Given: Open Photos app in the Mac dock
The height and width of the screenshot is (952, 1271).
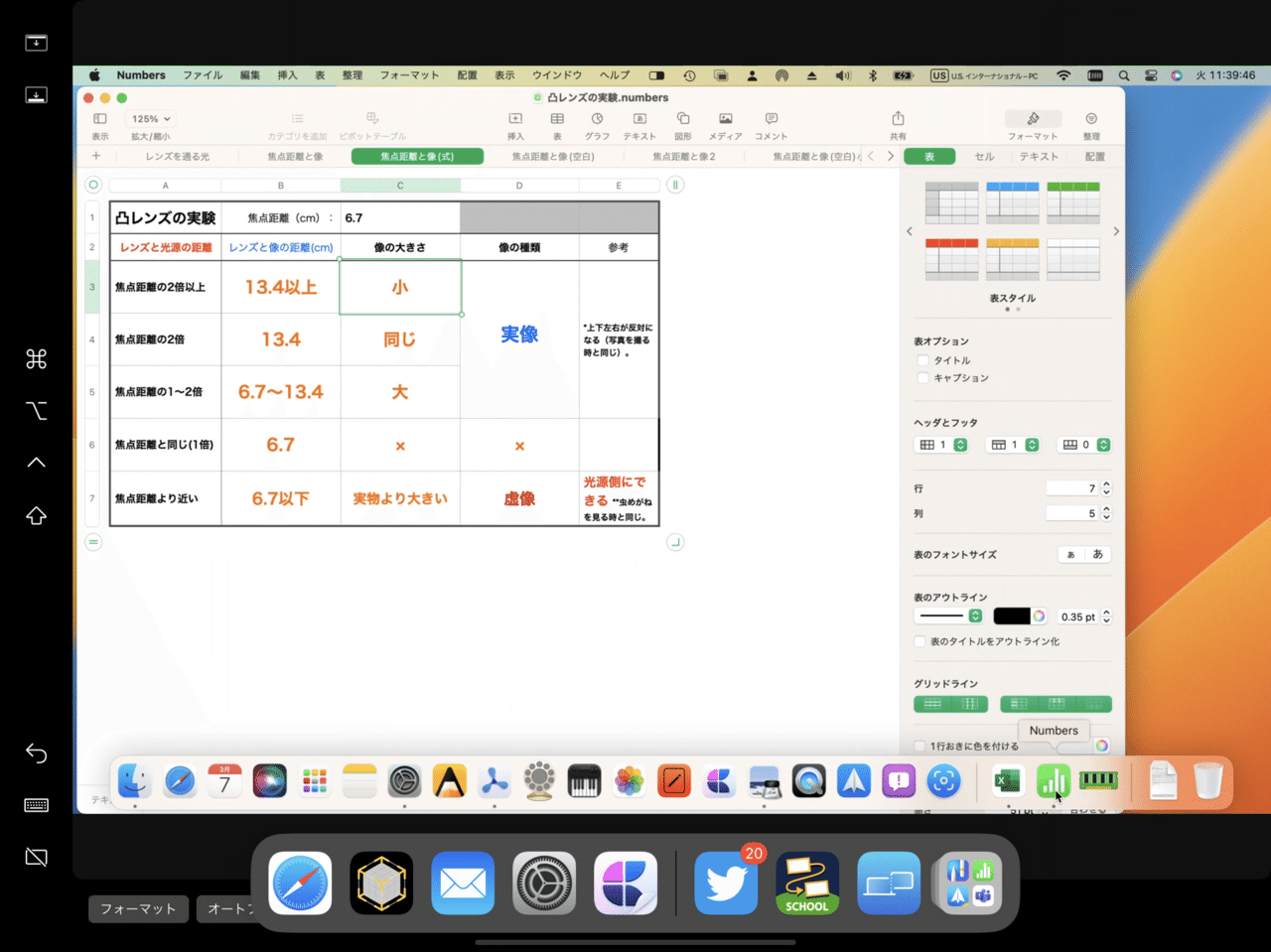Looking at the screenshot, I should coord(629,781).
